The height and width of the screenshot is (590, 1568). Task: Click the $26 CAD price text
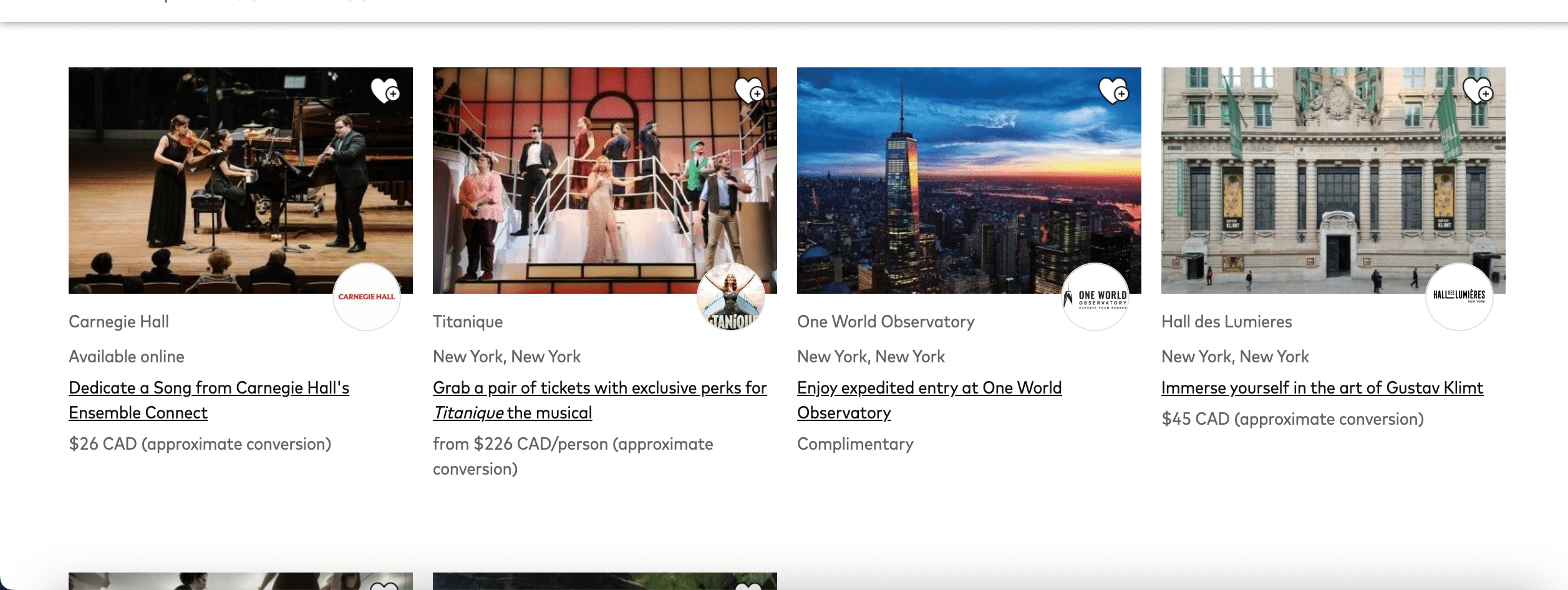(x=200, y=444)
